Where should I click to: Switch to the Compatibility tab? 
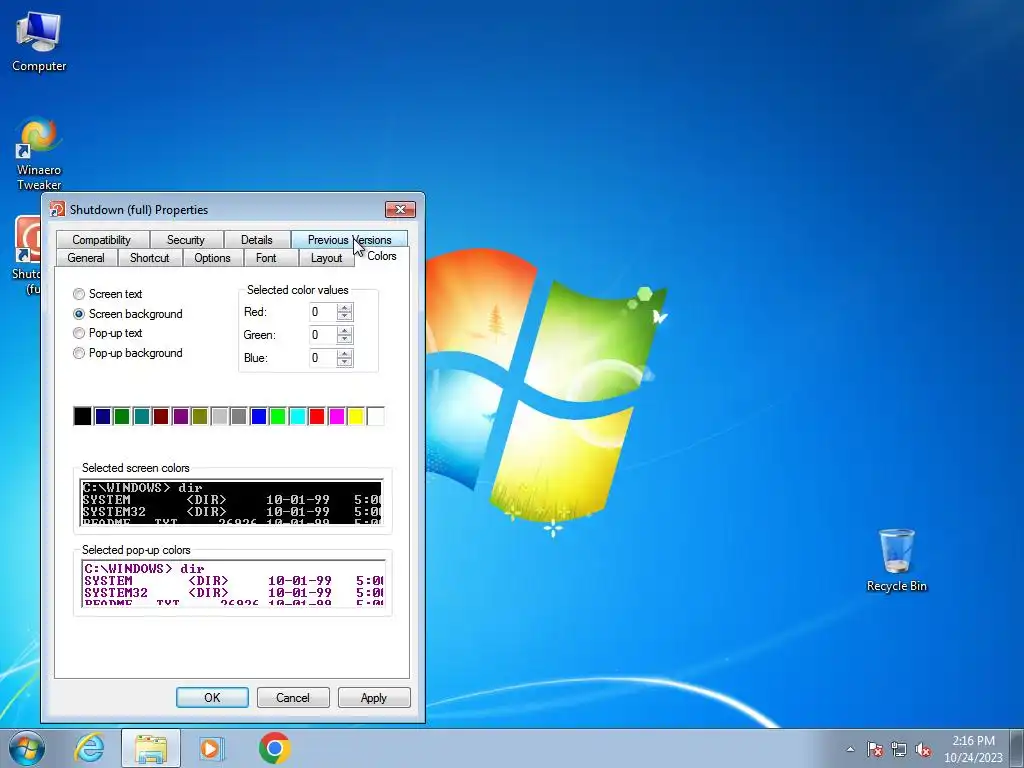tap(102, 240)
